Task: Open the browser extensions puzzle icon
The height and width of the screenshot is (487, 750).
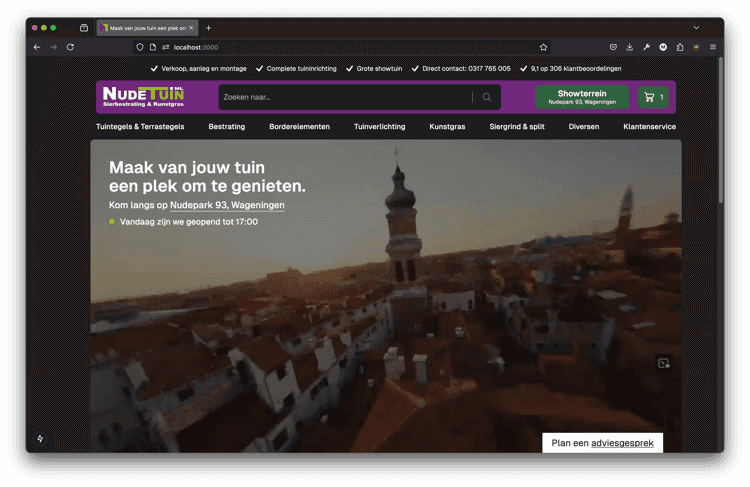Action: (680, 47)
